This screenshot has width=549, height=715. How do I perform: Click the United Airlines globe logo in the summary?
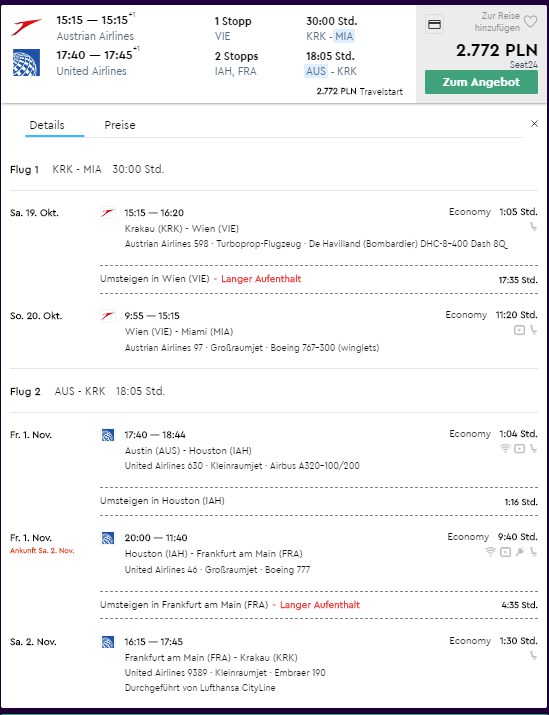coord(26,62)
